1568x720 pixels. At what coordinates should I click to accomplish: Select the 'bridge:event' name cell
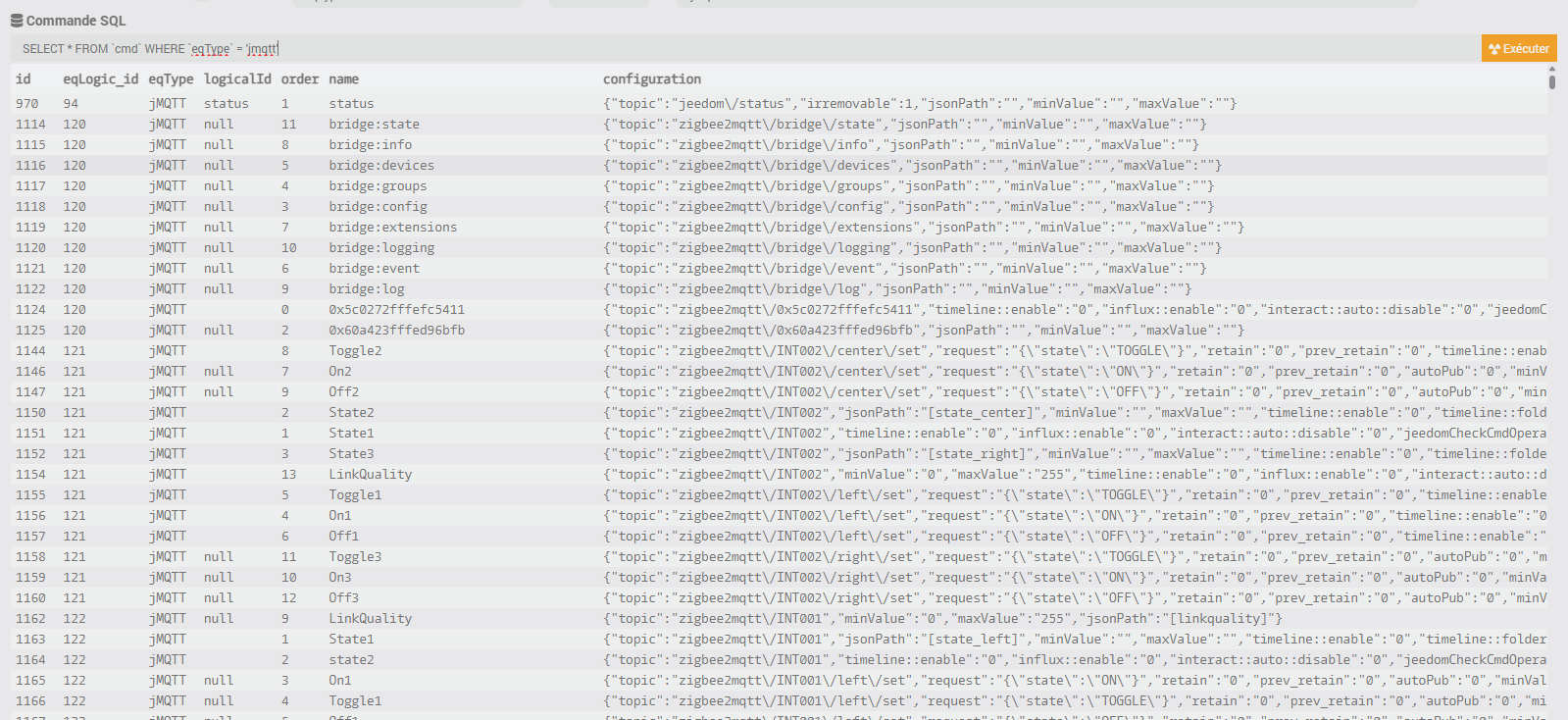(x=374, y=269)
